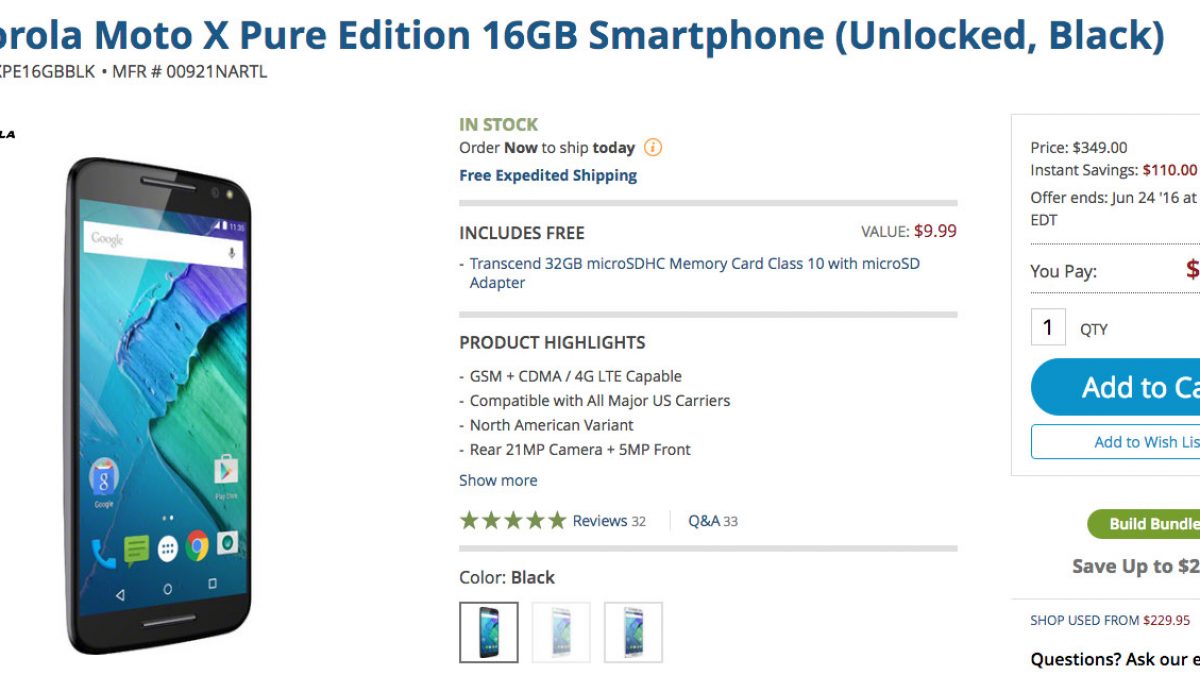Click the QTY quantity input field
The height and width of the screenshot is (675, 1200).
point(1048,327)
